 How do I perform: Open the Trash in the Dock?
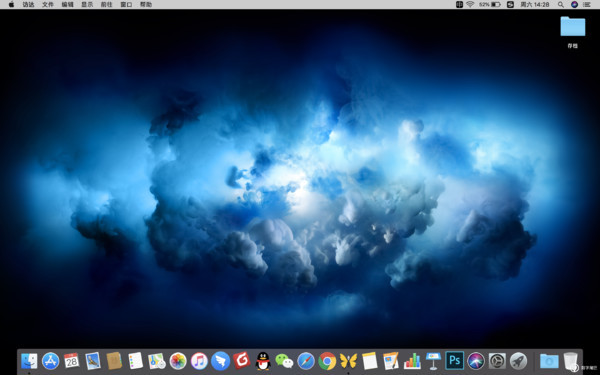pyautogui.click(x=570, y=361)
